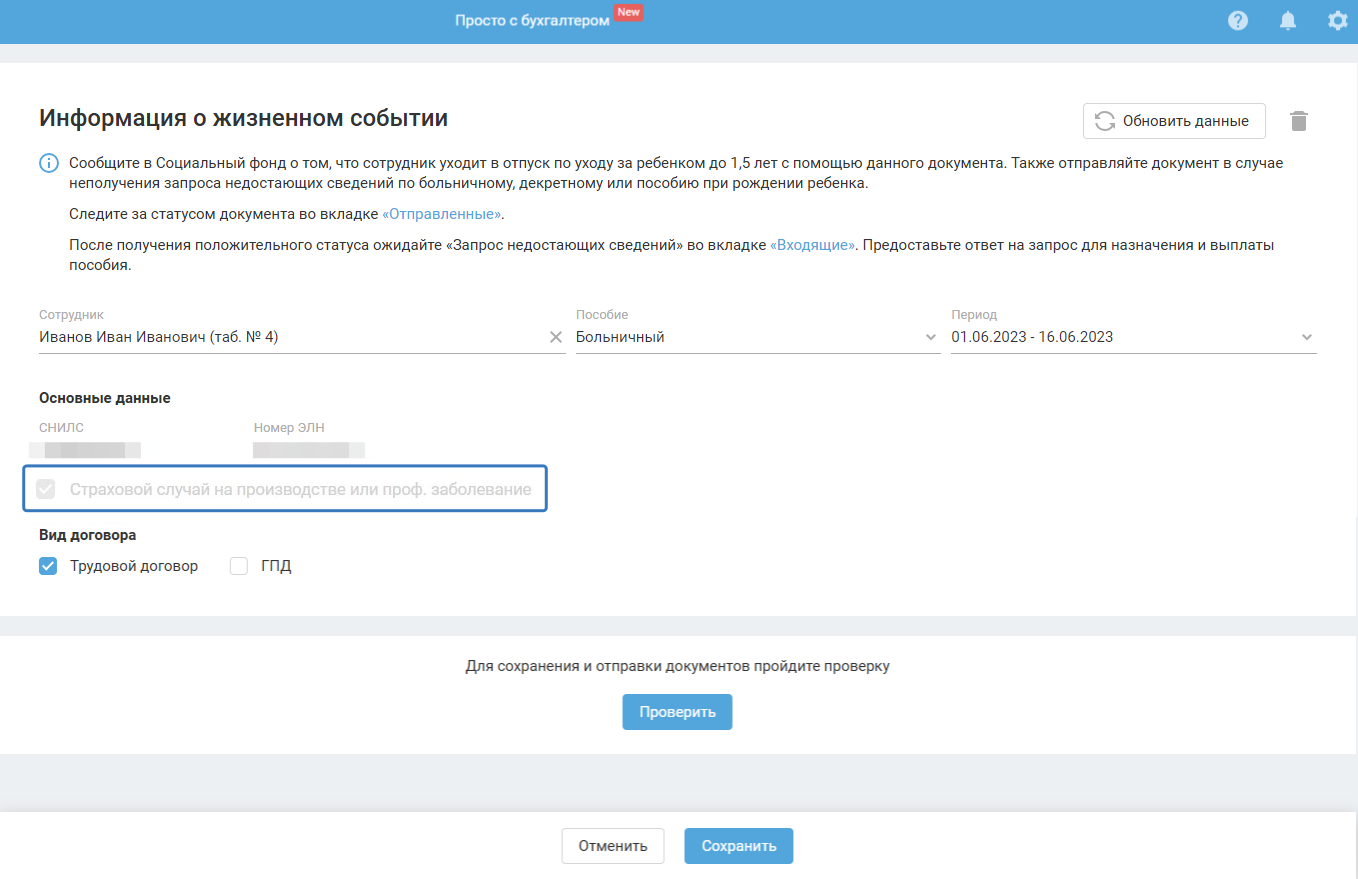
Task: Click the info circle icon beside the notice
Action: tap(48, 163)
